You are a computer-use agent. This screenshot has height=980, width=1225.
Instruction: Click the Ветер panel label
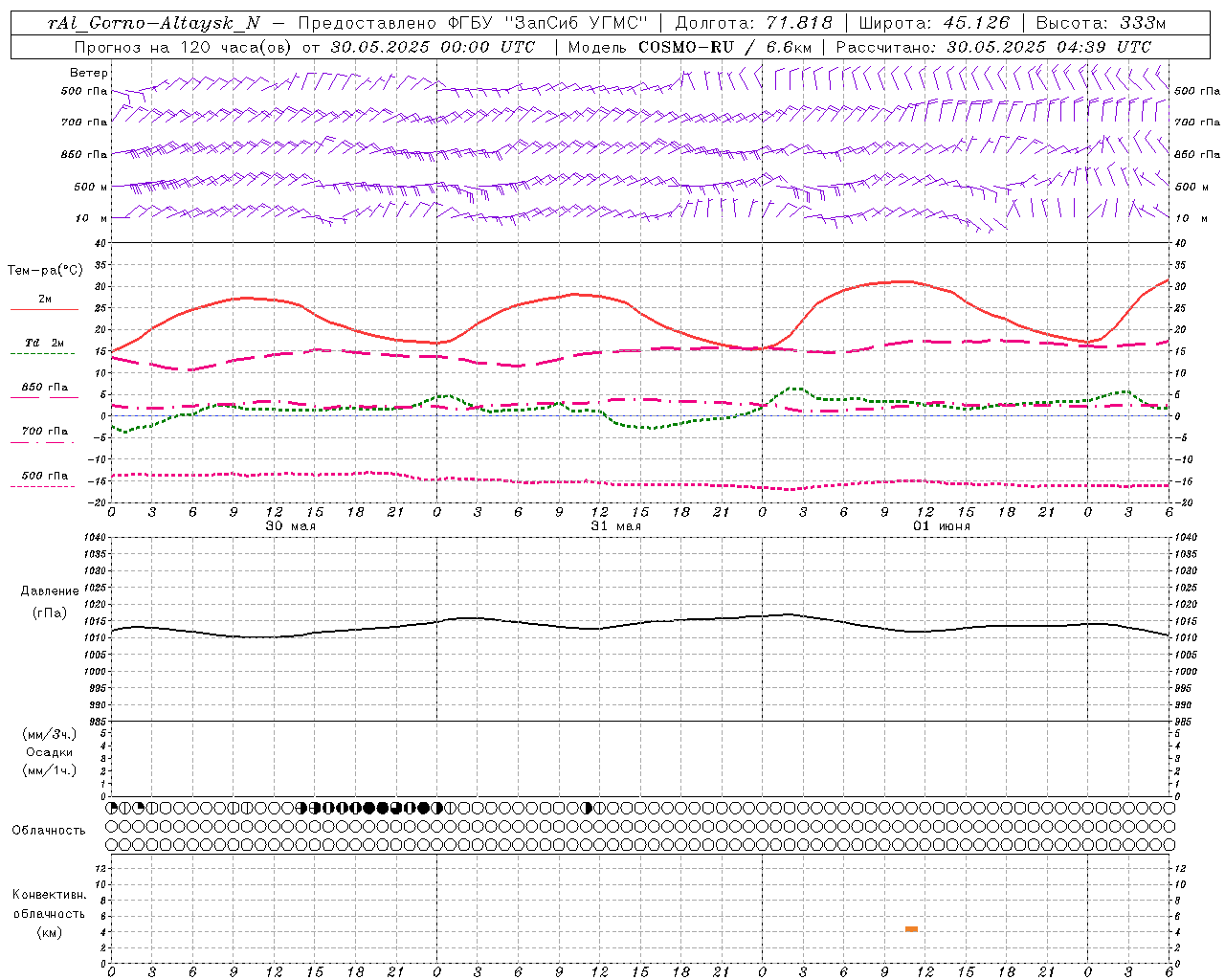pyautogui.click(x=89, y=73)
